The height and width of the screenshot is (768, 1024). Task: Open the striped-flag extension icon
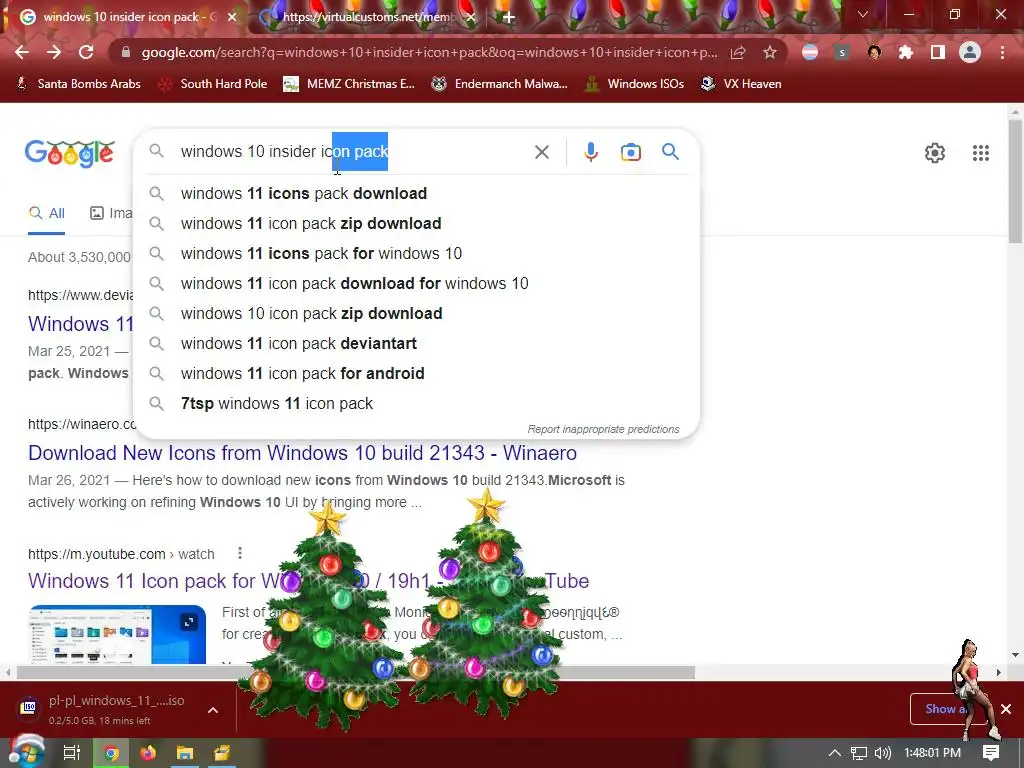810,52
